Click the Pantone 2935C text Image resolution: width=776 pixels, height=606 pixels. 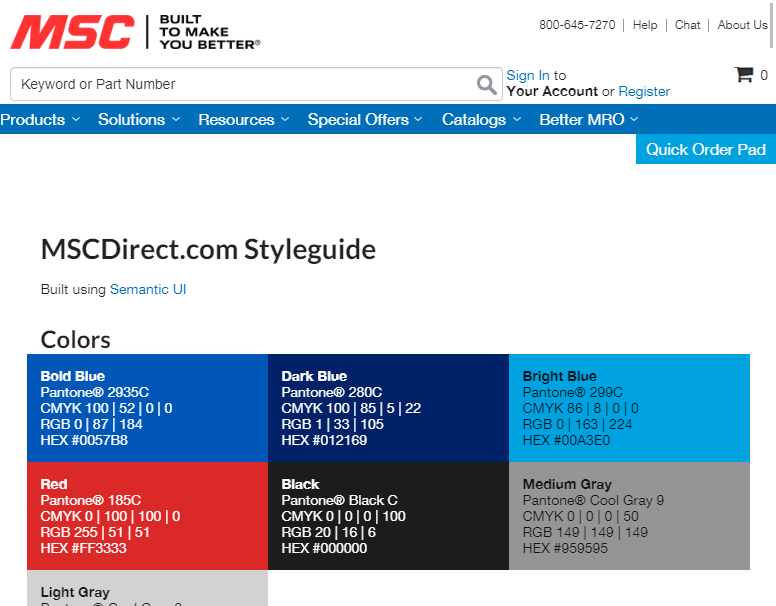(x=95, y=392)
